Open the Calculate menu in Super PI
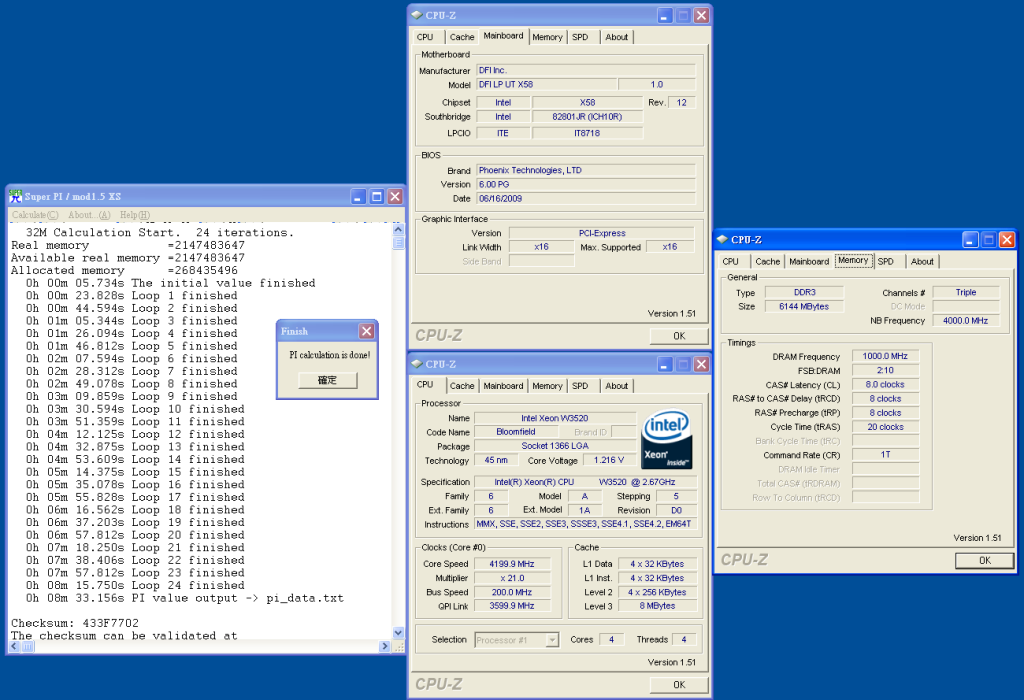The height and width of the screenshot is (700, 1024). 35,215
